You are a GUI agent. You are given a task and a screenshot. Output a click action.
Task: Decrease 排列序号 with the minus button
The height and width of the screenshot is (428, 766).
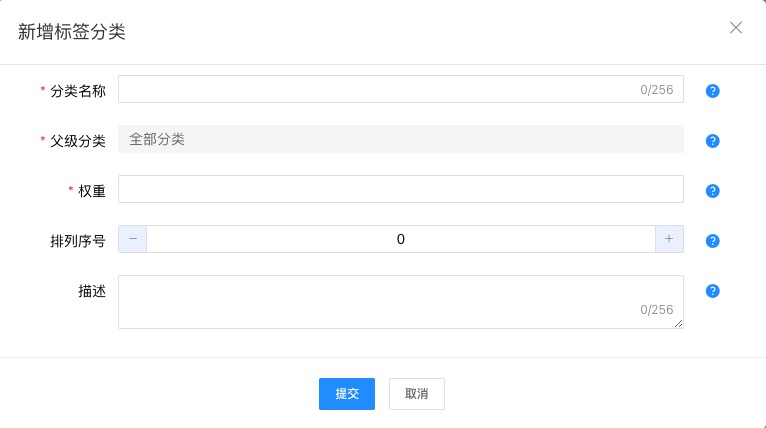(x=133, y=239)
